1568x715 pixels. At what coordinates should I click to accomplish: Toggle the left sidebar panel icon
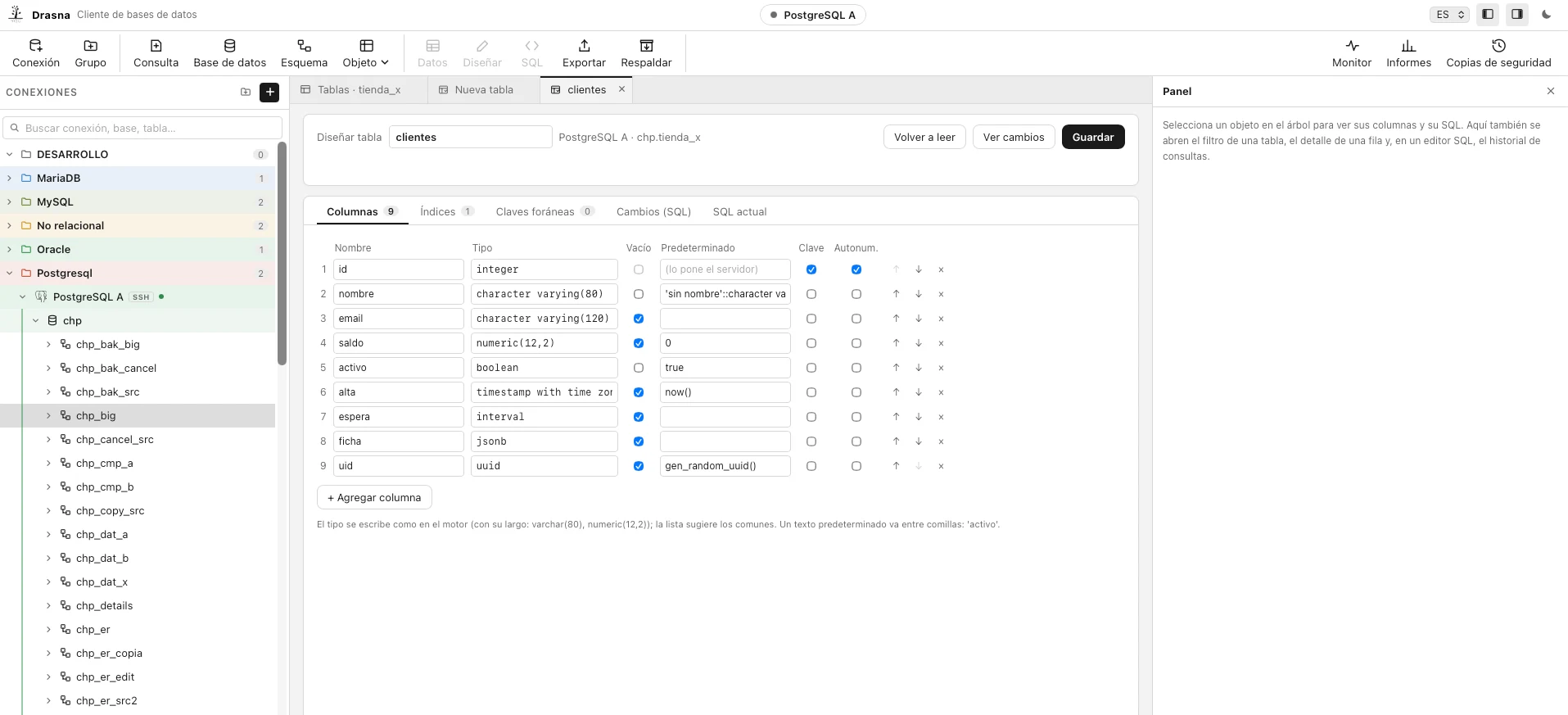click(x=1488, y=15)
